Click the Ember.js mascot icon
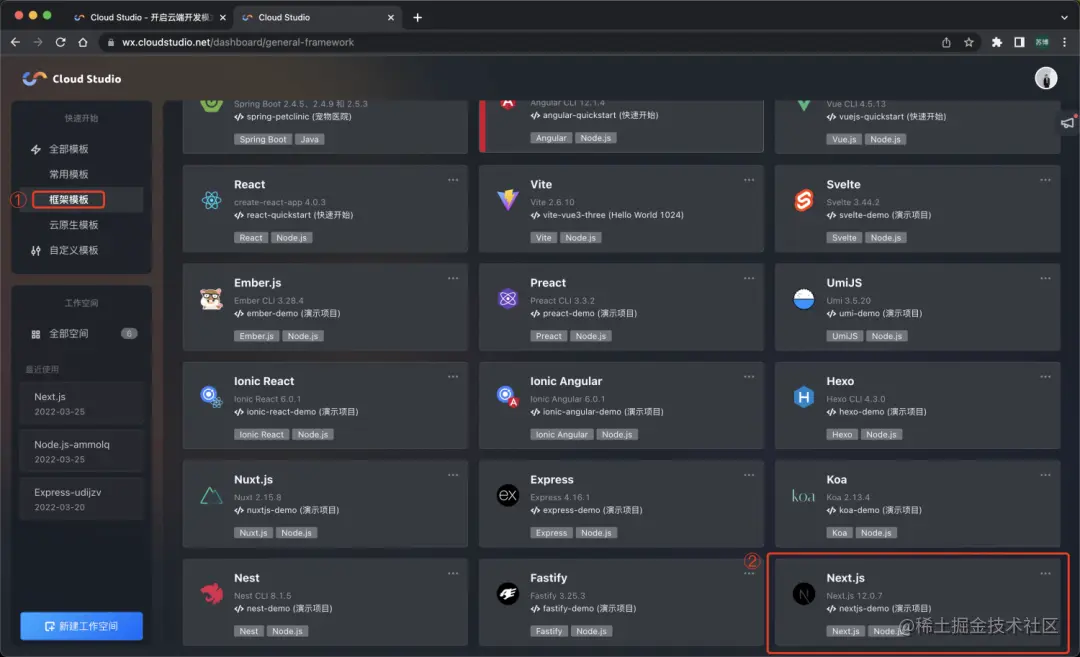 tap(211, 299)
